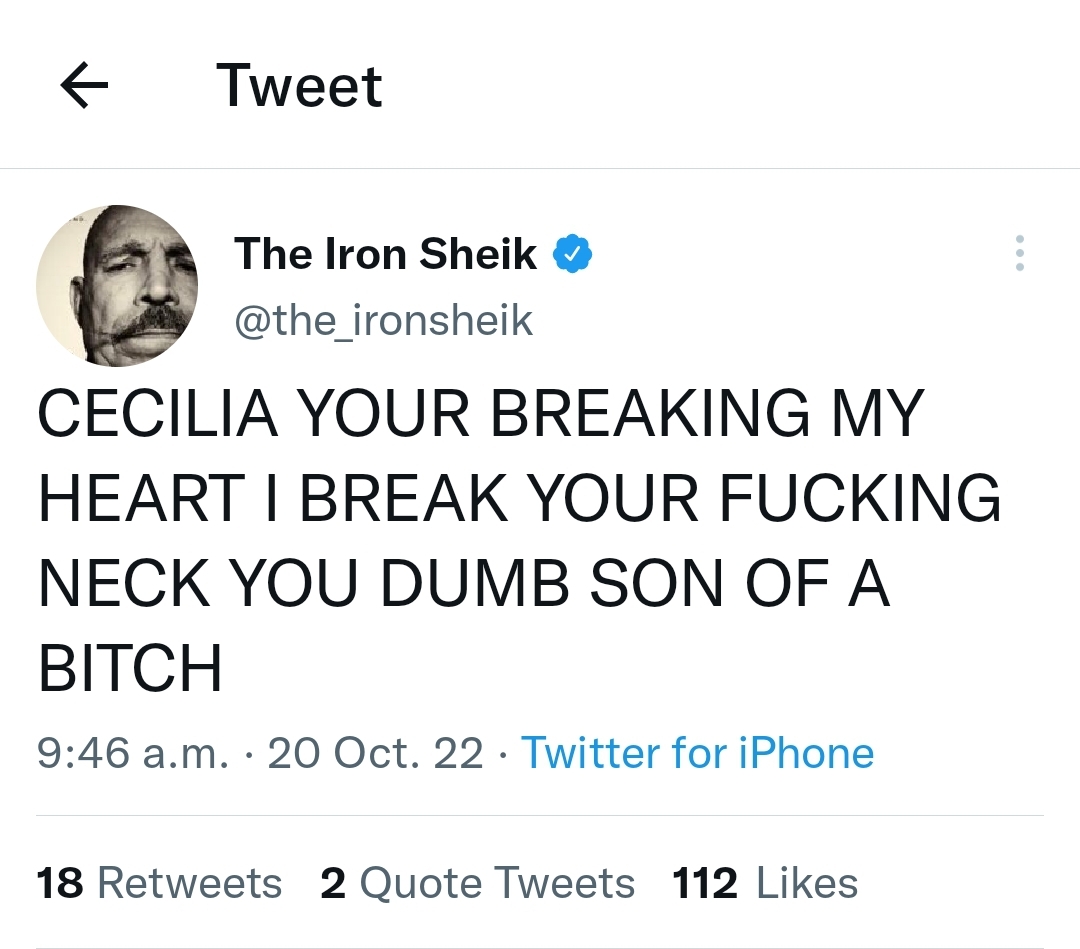The width and height of the screenshot is (1080, 949).
Task: View the 18 Retweets list
Action: coord(159,883)
